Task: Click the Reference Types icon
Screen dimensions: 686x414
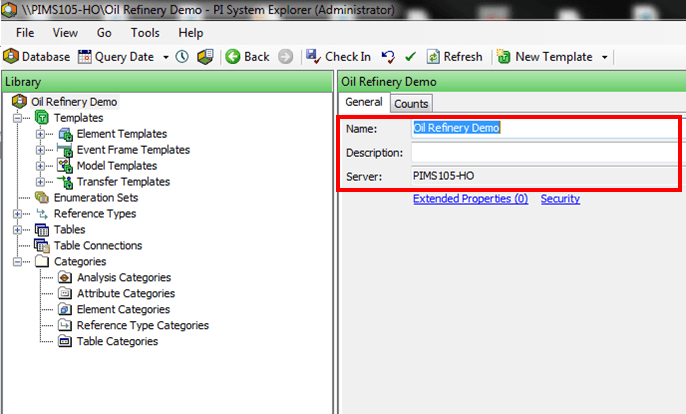Action: point(42,214)
